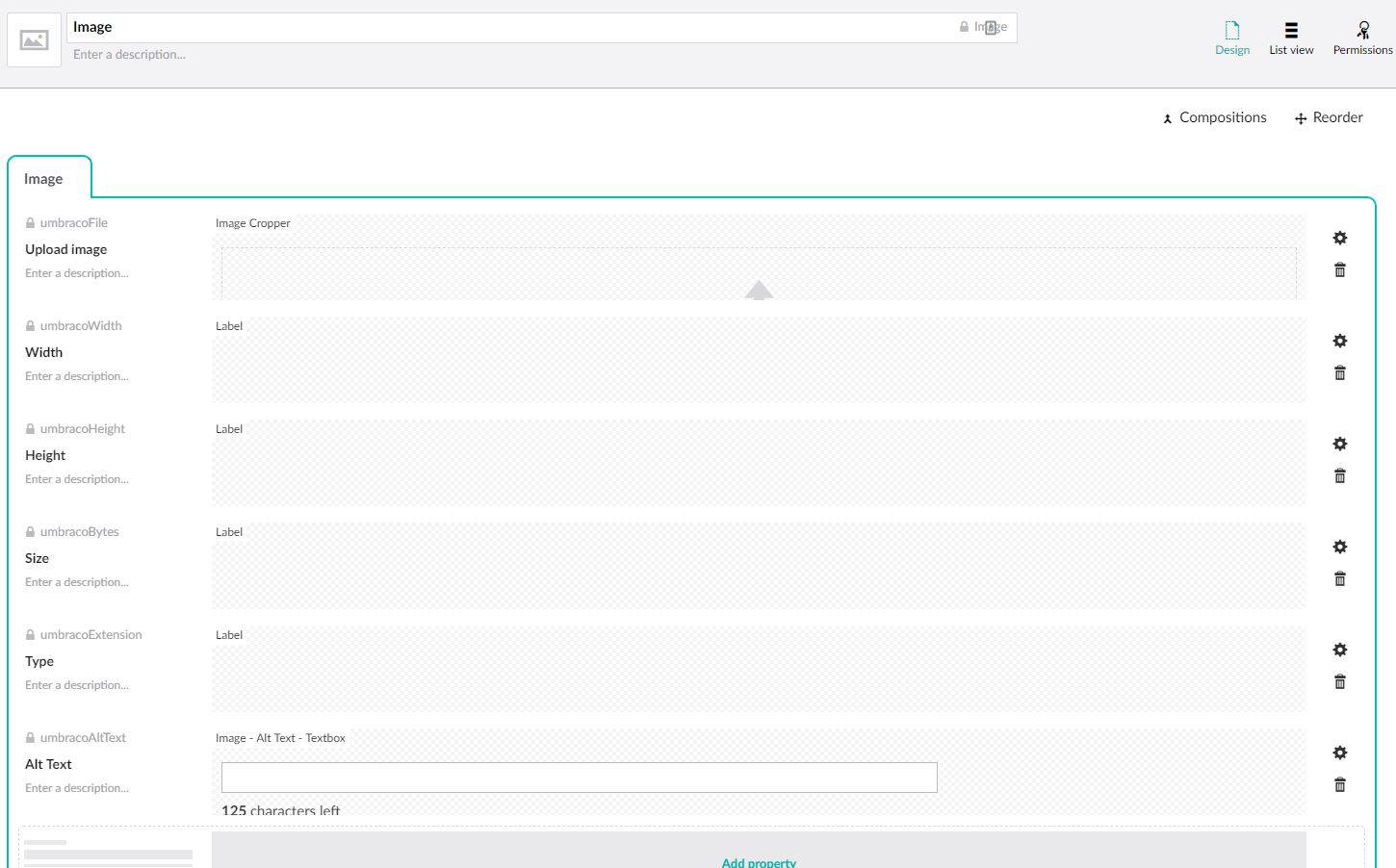Screen dimensions: 1396x868
Task: Click the Reorder button
Action: pos(1329,117)
